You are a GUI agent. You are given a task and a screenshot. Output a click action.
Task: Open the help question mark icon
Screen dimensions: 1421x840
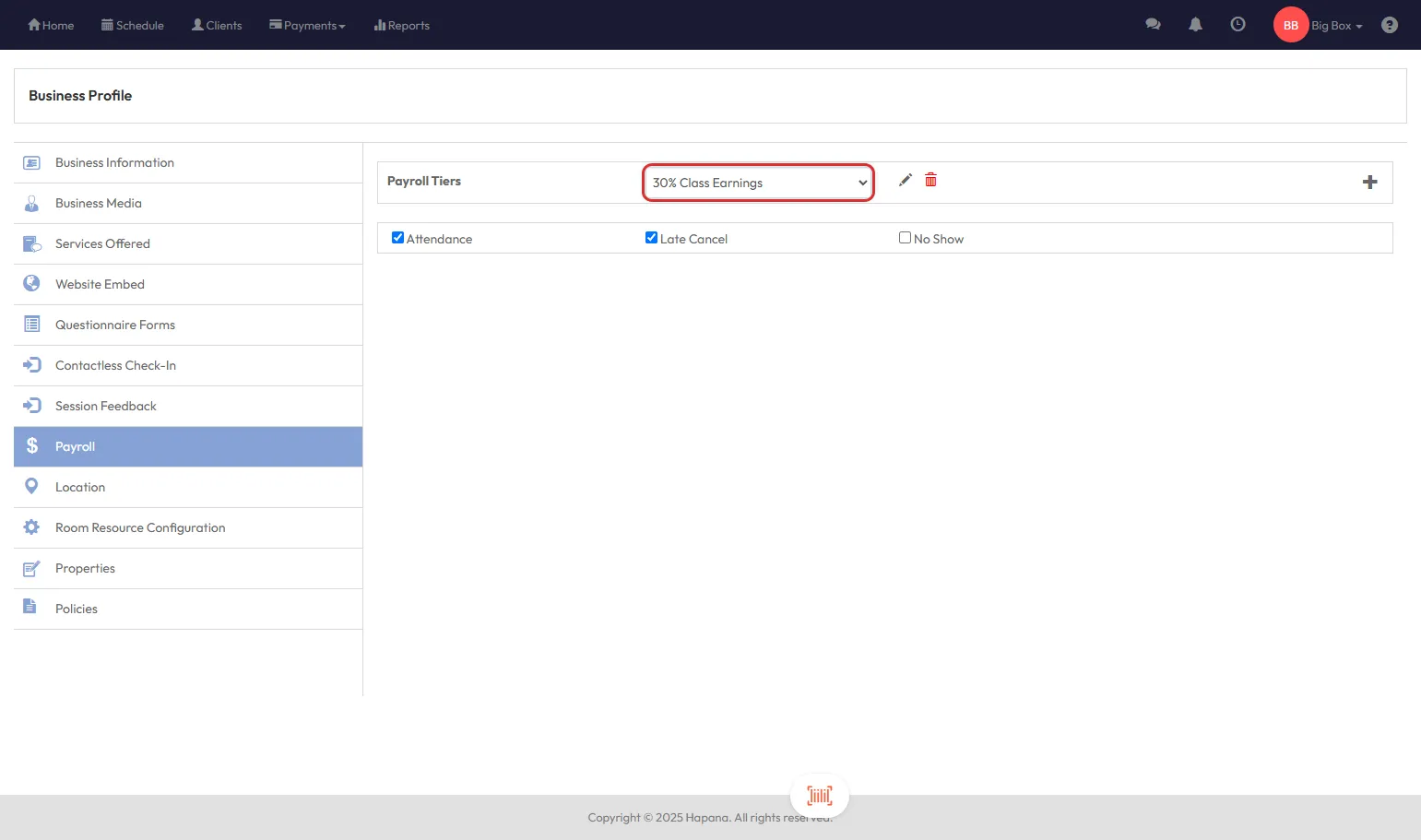tap(1389, 25)
